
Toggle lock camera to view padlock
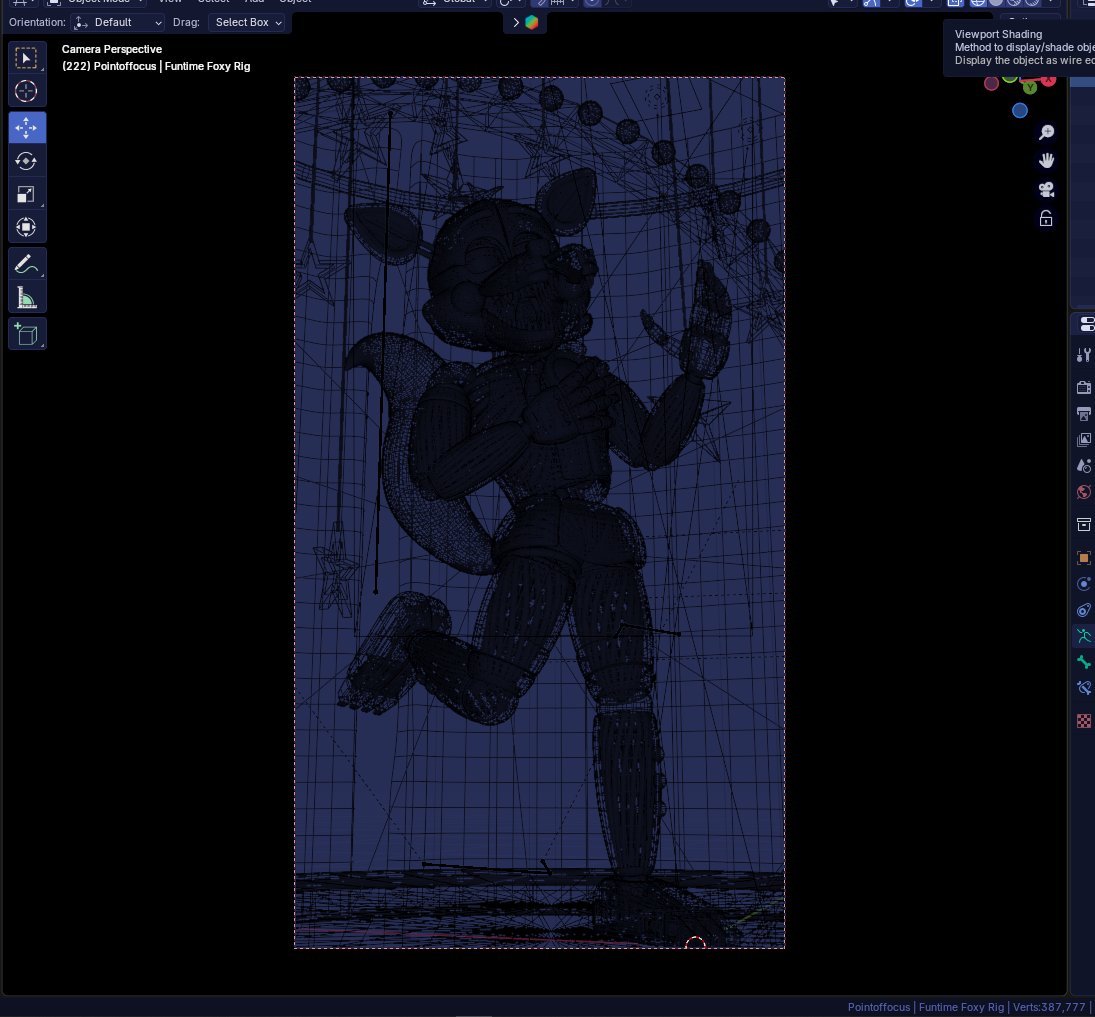tap(1046, 219)
